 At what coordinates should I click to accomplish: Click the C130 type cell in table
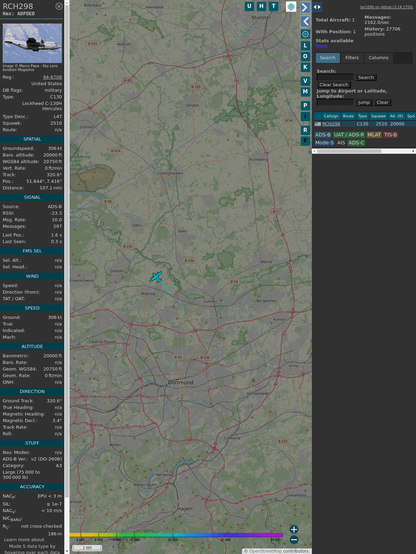click(x=362, y=124)
